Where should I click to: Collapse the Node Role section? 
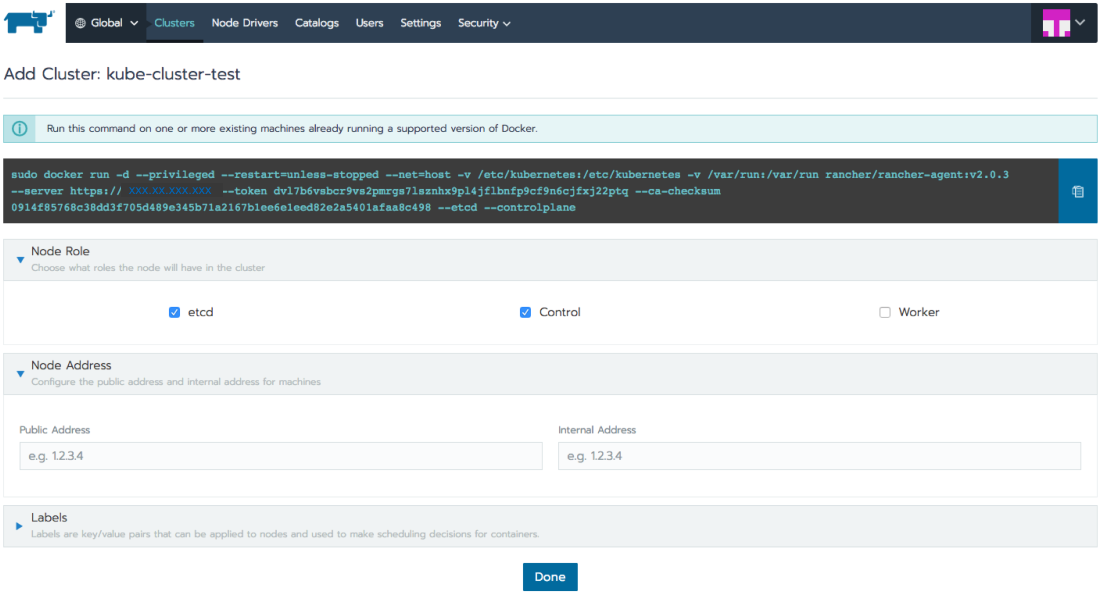(x=20, y=260)
